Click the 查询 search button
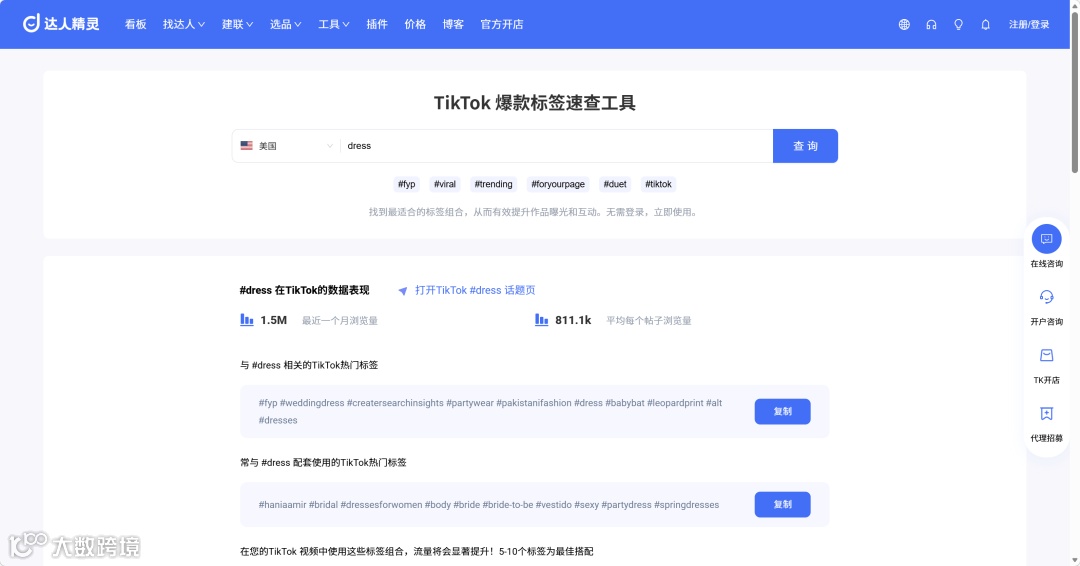Viewport: 1080px width, 566px height. pos(805,146)
